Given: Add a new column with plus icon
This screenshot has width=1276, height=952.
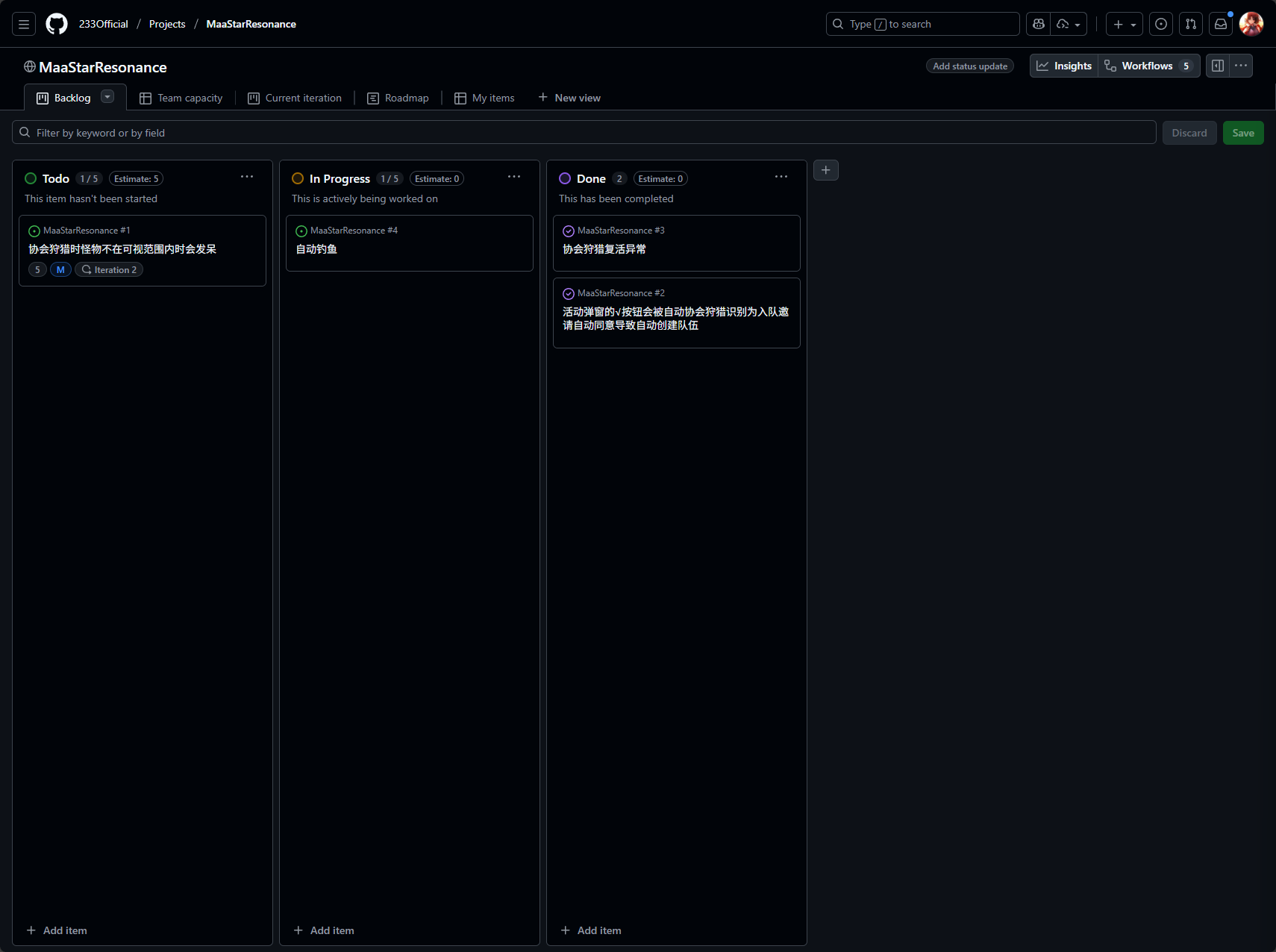Looking at the screenshot, I should (826, 170).
